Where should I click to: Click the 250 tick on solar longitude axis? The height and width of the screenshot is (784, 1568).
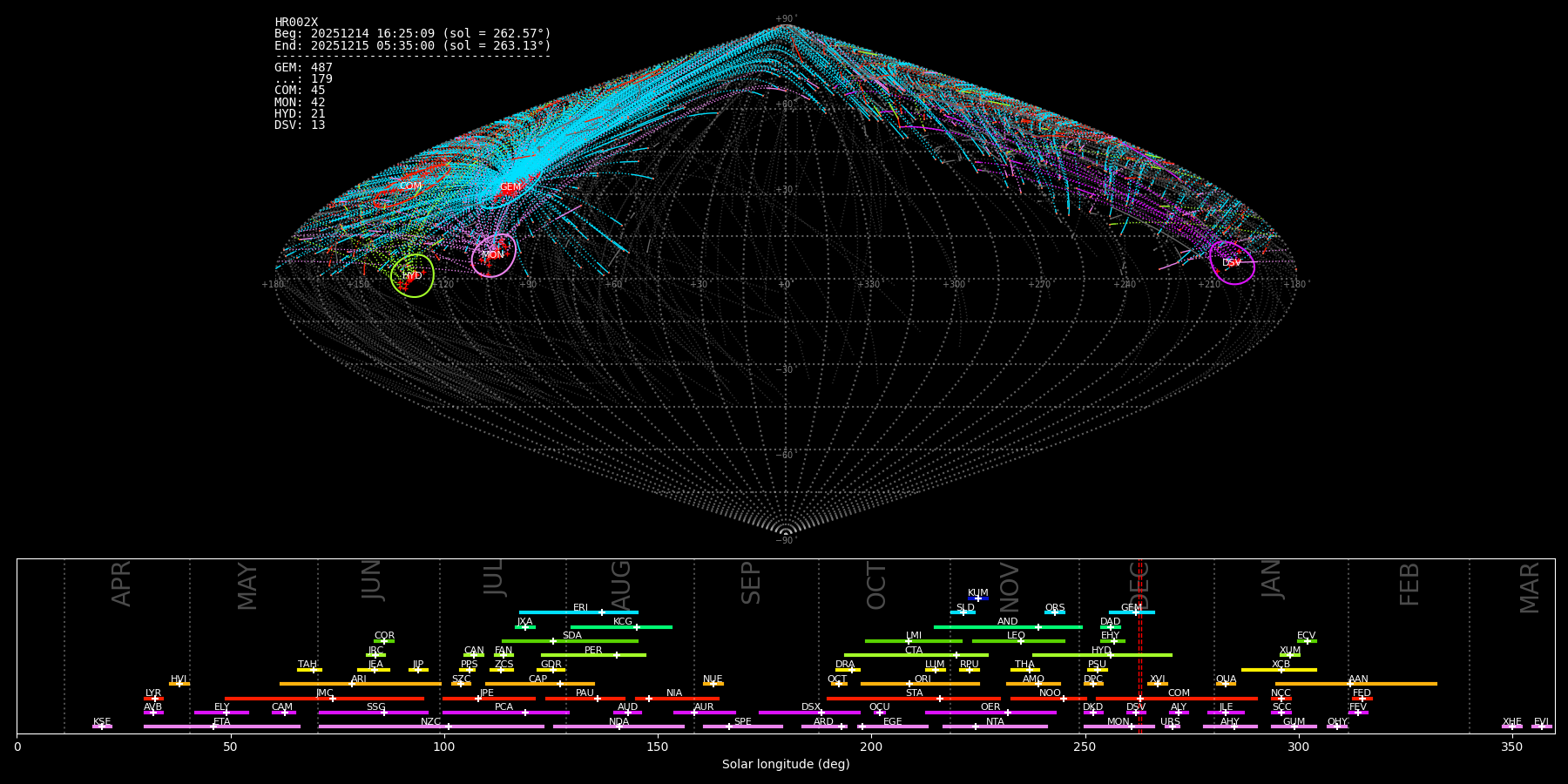click(x=1085, y=747)
